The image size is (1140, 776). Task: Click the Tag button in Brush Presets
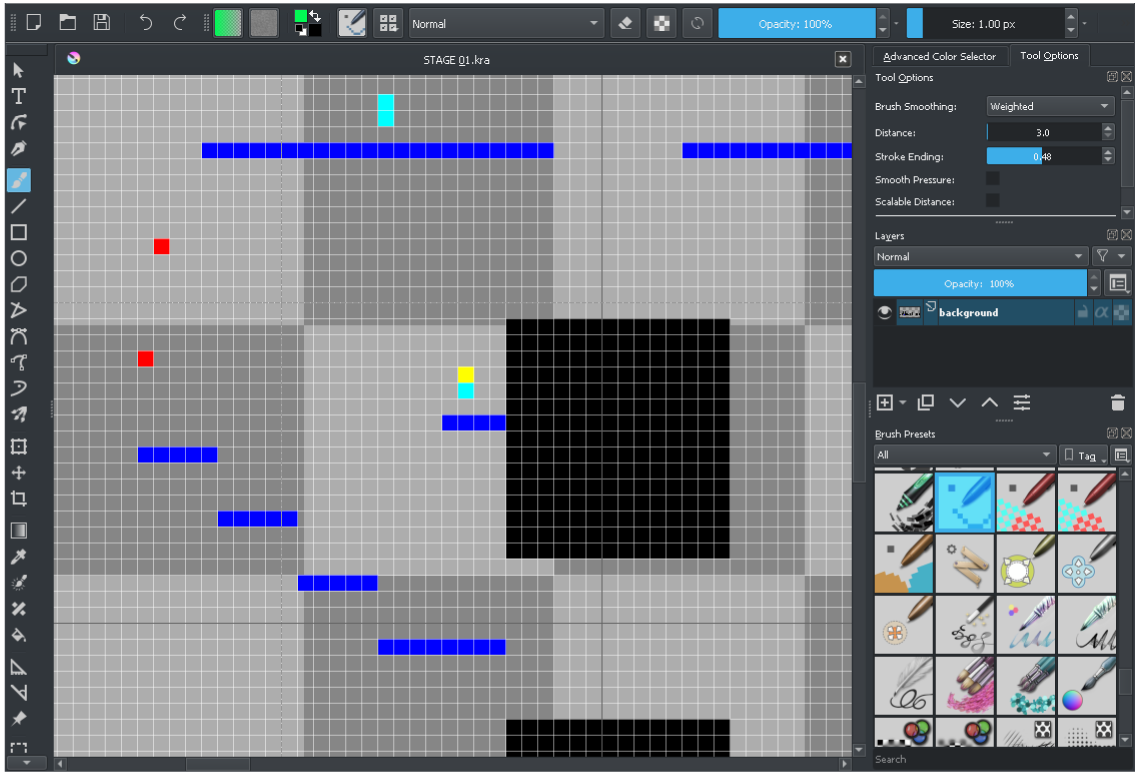tap(1084, 455)
